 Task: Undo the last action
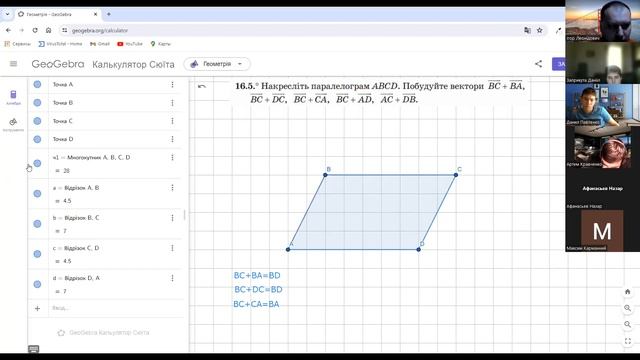point(202,86)
